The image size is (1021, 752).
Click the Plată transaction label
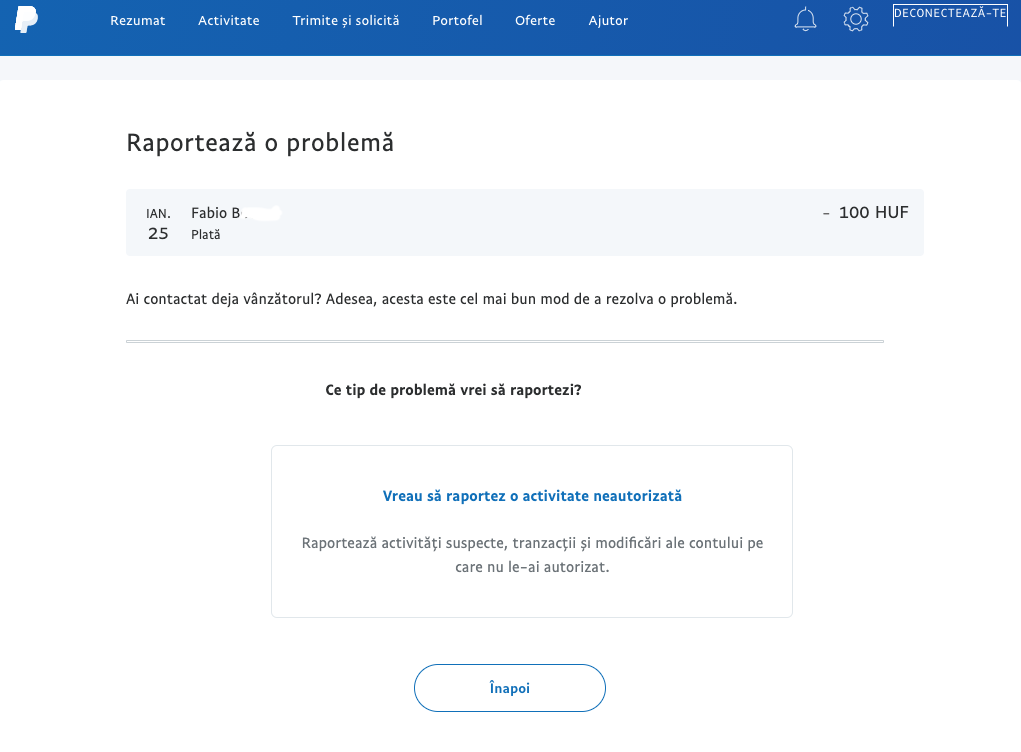pos(206,234)
